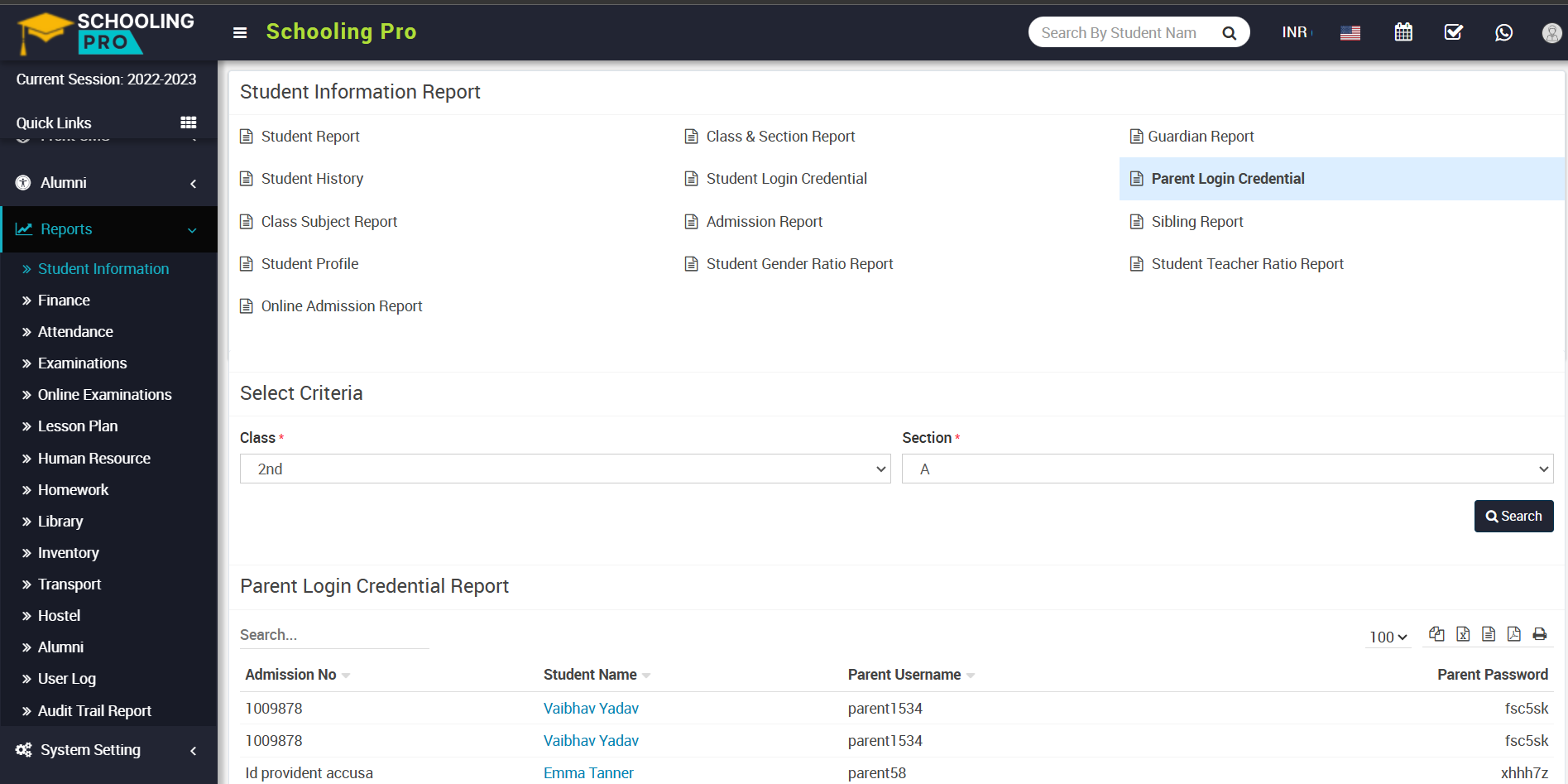Screen dimensions: 1568x784
Task: Print the parent credential report
Action: click(x=1539, y=634)
